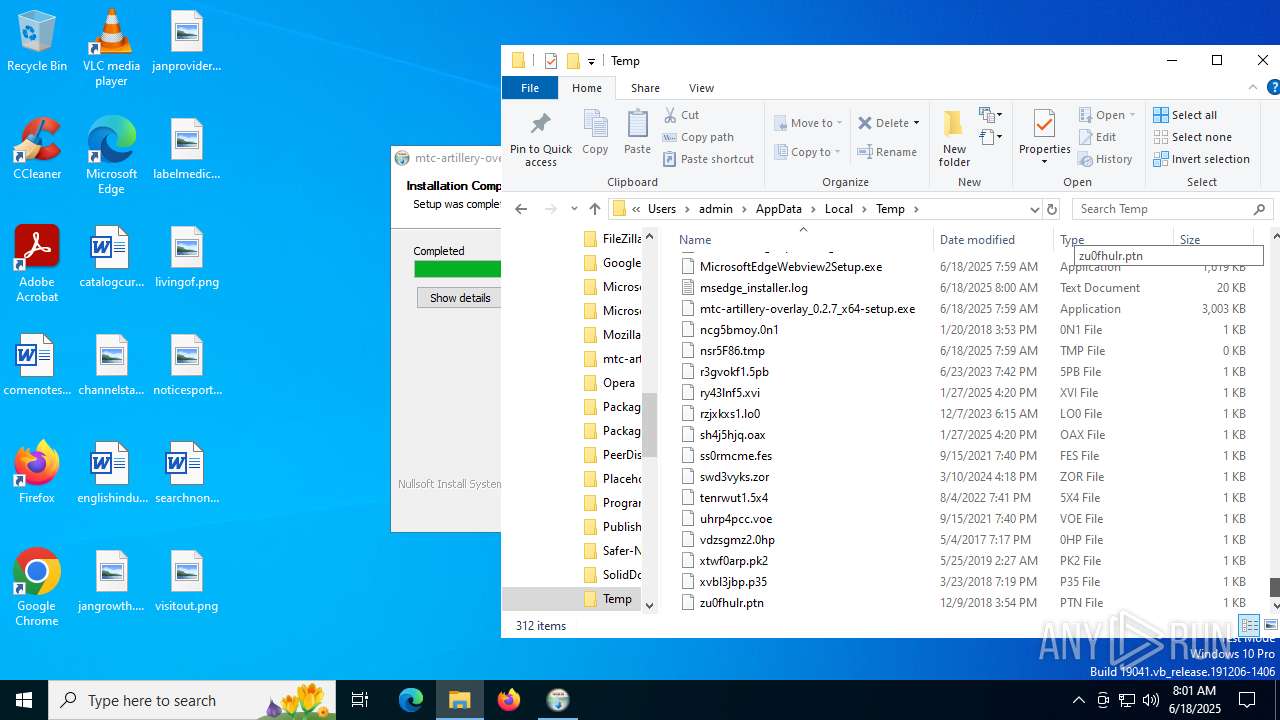Go back with the left arrow
The width and height of the screenshot is (1280, 720).
pyautogui.click(x=521, y=209)
